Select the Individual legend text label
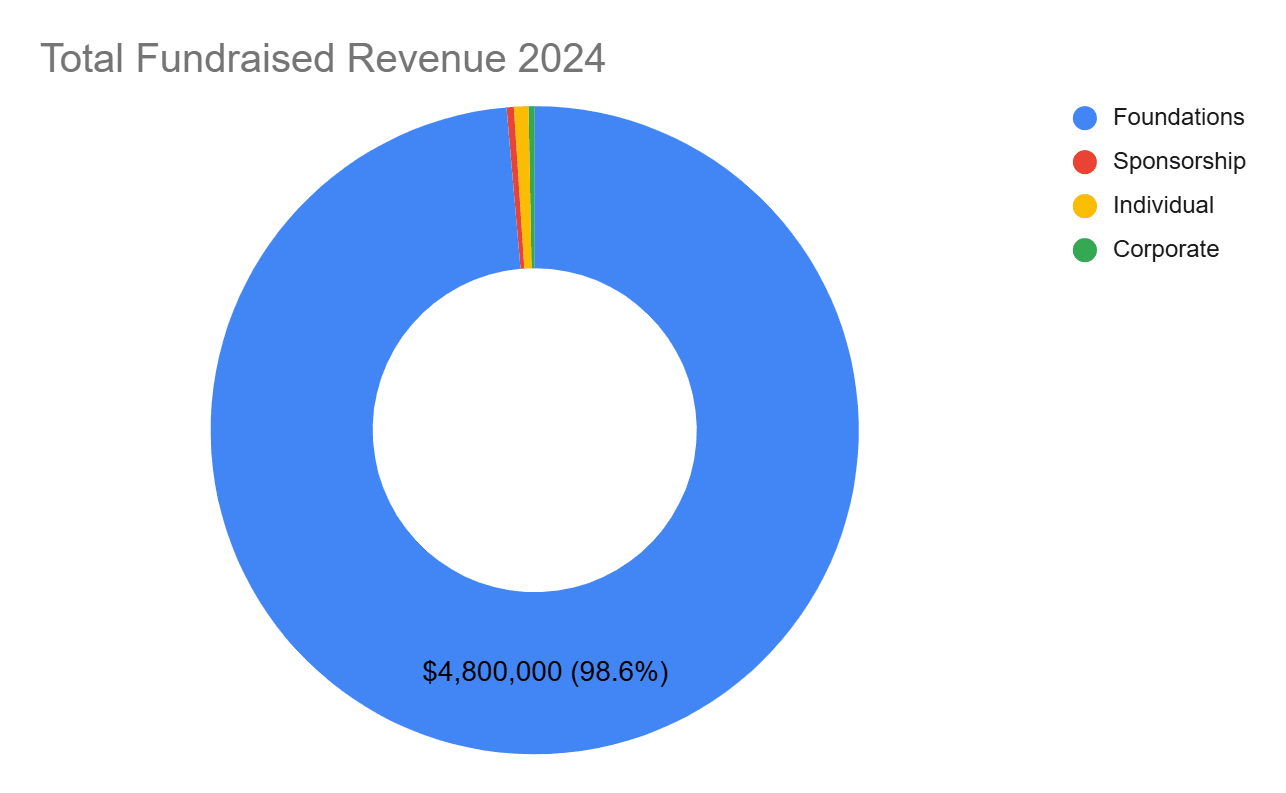Viewport: 1286px width, 793px height. (x=1163, y=205)
